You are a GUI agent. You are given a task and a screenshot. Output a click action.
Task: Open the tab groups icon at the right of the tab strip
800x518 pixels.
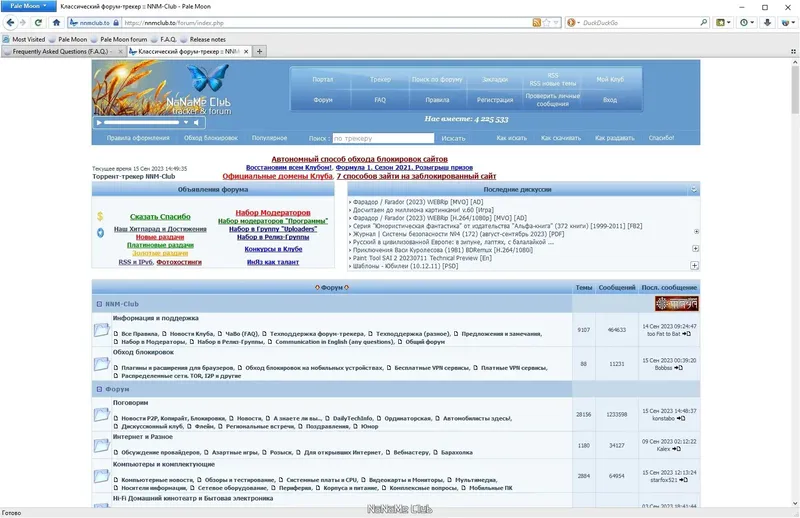tap(793, 52)
